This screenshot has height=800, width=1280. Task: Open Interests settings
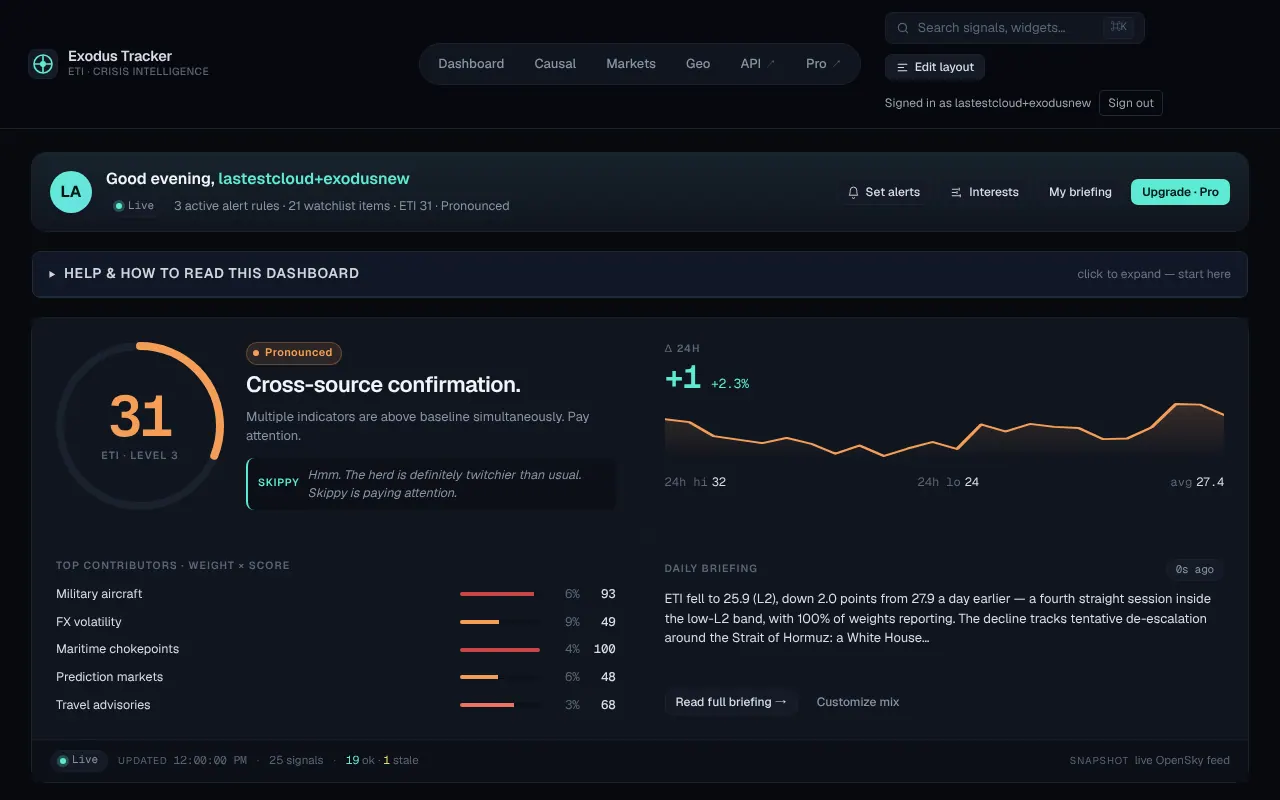[985, 192]
